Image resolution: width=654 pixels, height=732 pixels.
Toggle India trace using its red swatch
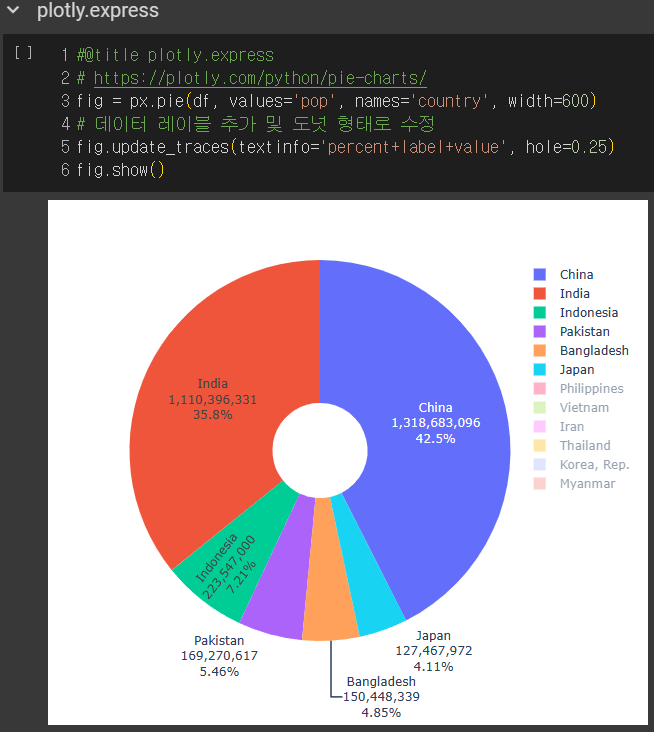click(540, 294)
